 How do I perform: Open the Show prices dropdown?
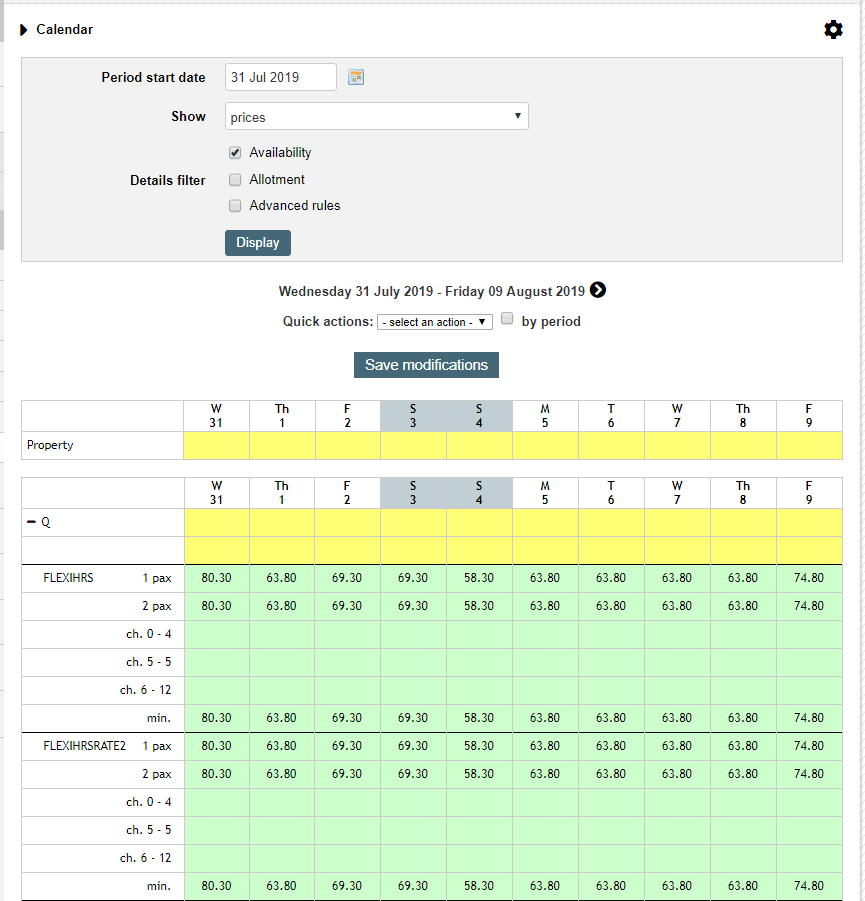click(x=376, y=116)
